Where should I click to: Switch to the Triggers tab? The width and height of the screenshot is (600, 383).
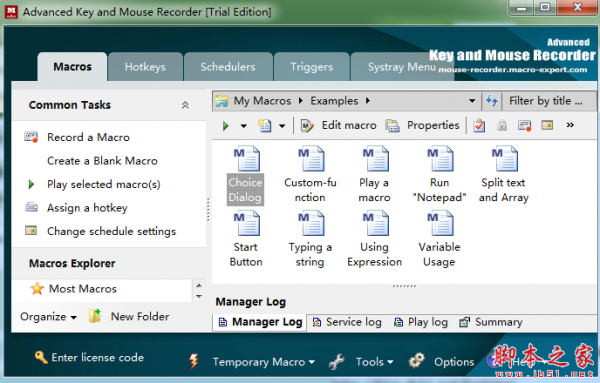[311, 67]
